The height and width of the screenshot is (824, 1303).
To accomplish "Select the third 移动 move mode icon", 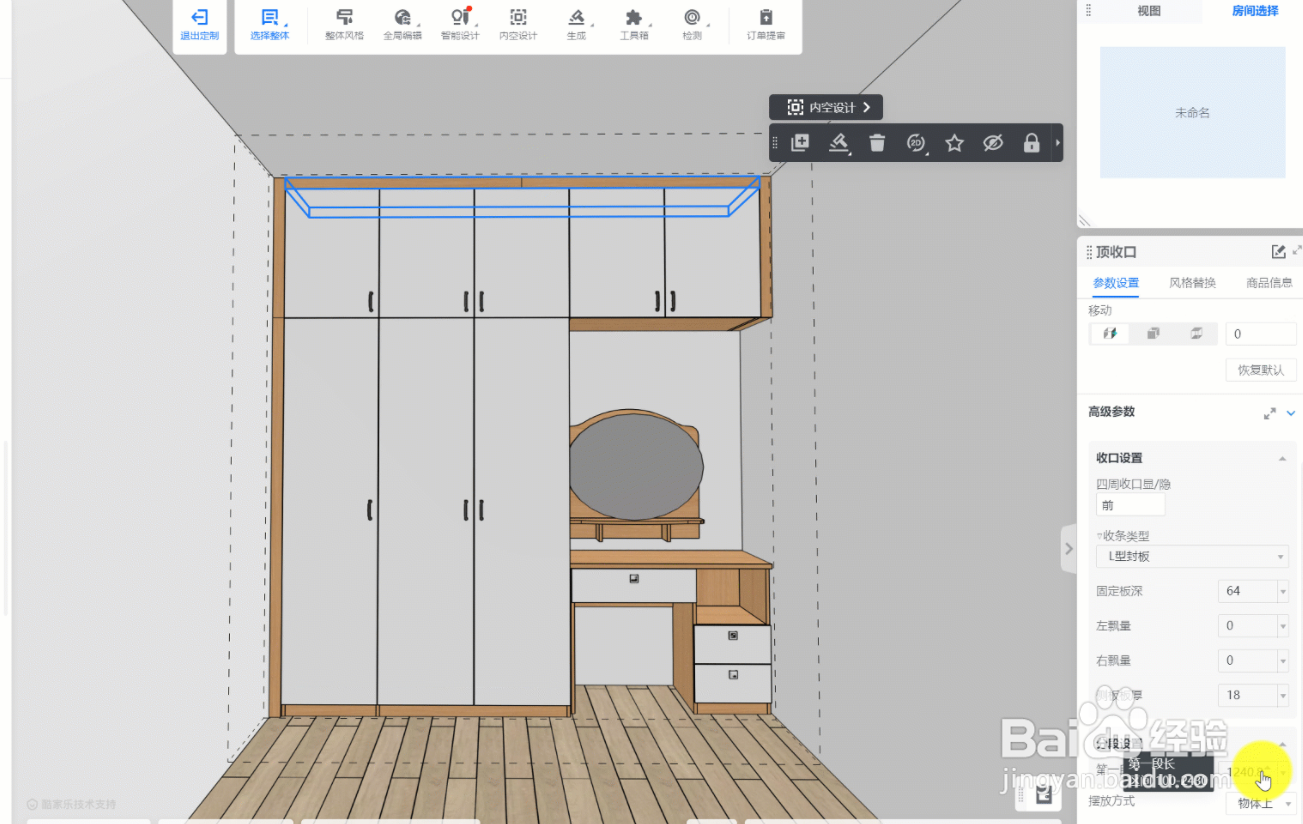I will point(1196,334).
